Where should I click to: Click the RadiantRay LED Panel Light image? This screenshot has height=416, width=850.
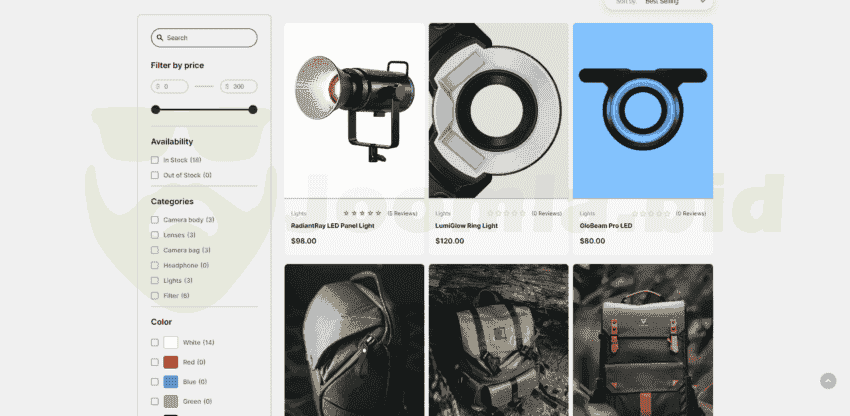click(x=355, y=110)
